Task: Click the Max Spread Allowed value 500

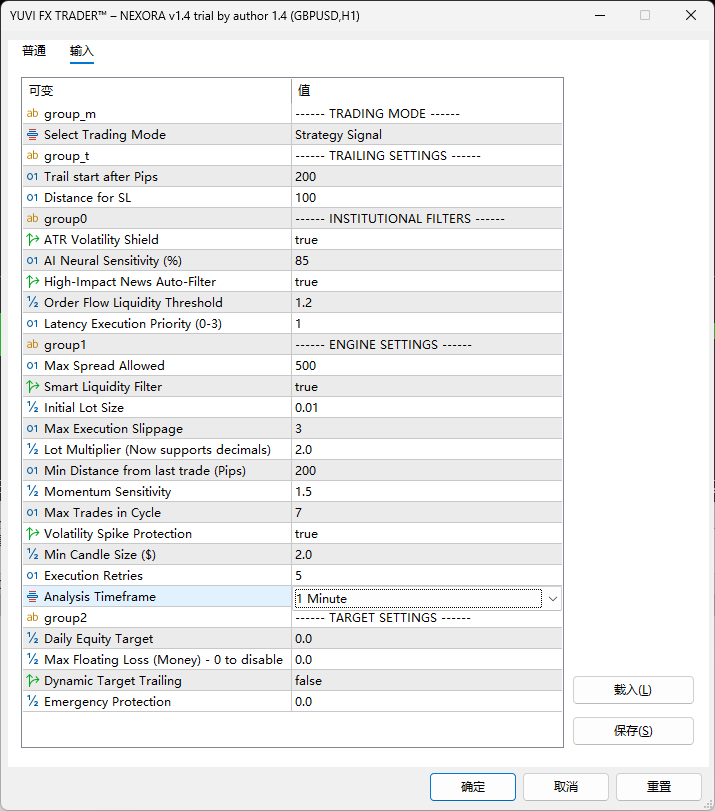Action: click(x=306, y=366)
